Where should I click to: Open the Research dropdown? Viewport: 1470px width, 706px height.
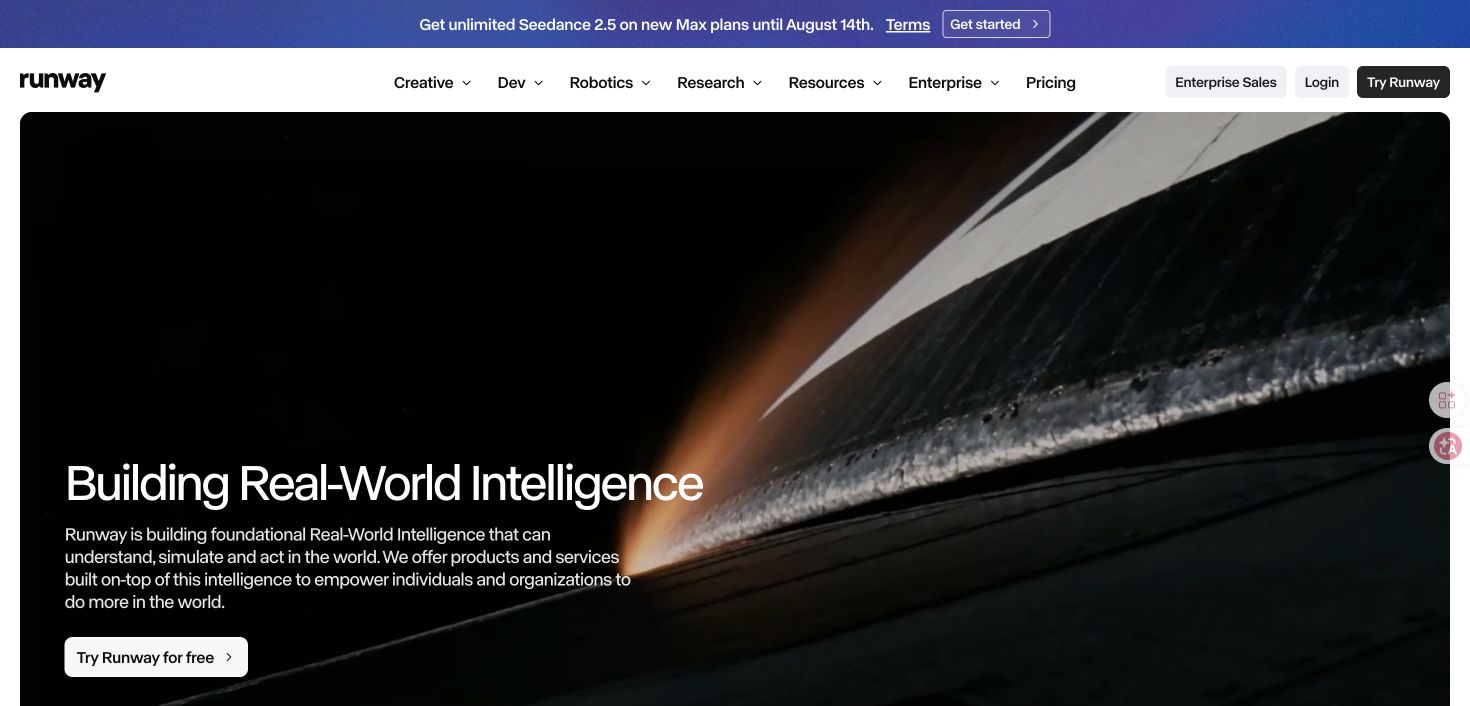click(720, 83)
